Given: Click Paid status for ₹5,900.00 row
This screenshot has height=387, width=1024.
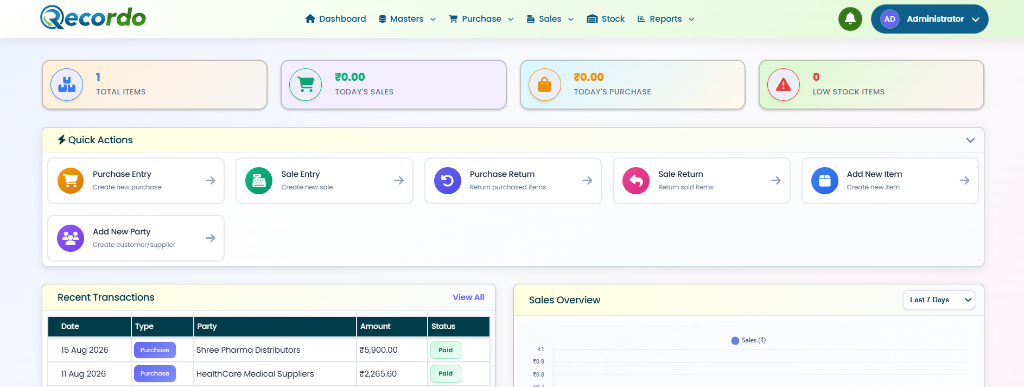Looking at the screenshot, I should pyautogui.click(x=445, y=350).
